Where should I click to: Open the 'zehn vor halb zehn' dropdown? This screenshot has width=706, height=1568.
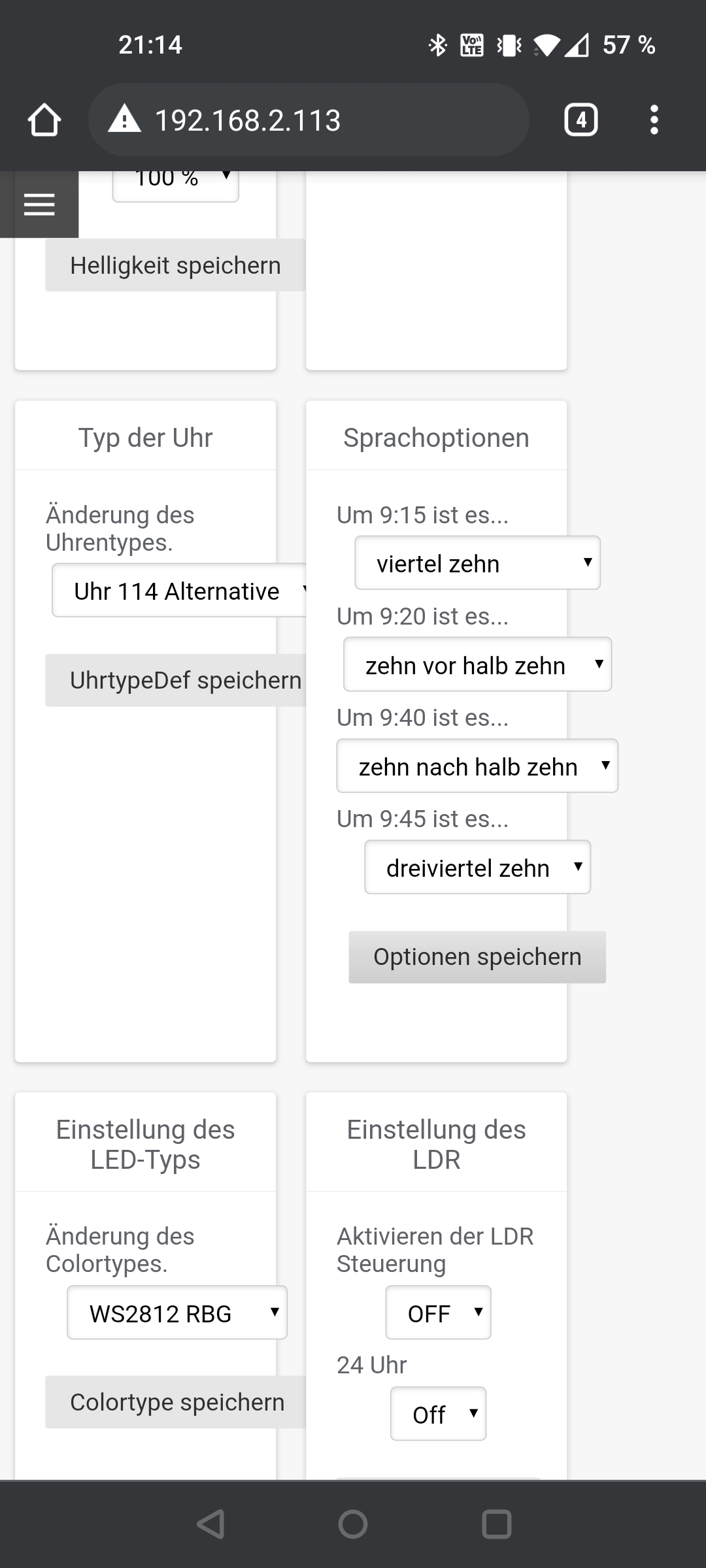click(x=477, y=664)
